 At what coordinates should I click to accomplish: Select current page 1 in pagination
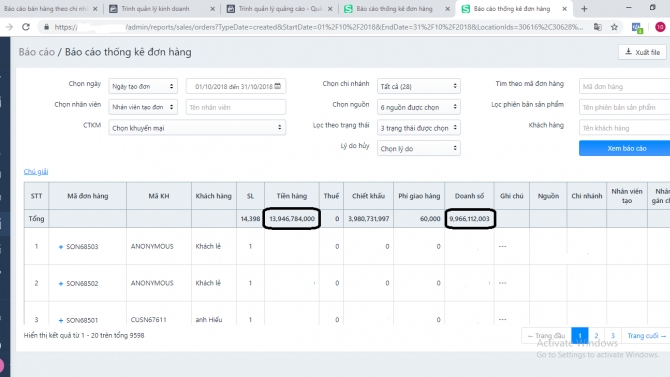pos(580,336)
